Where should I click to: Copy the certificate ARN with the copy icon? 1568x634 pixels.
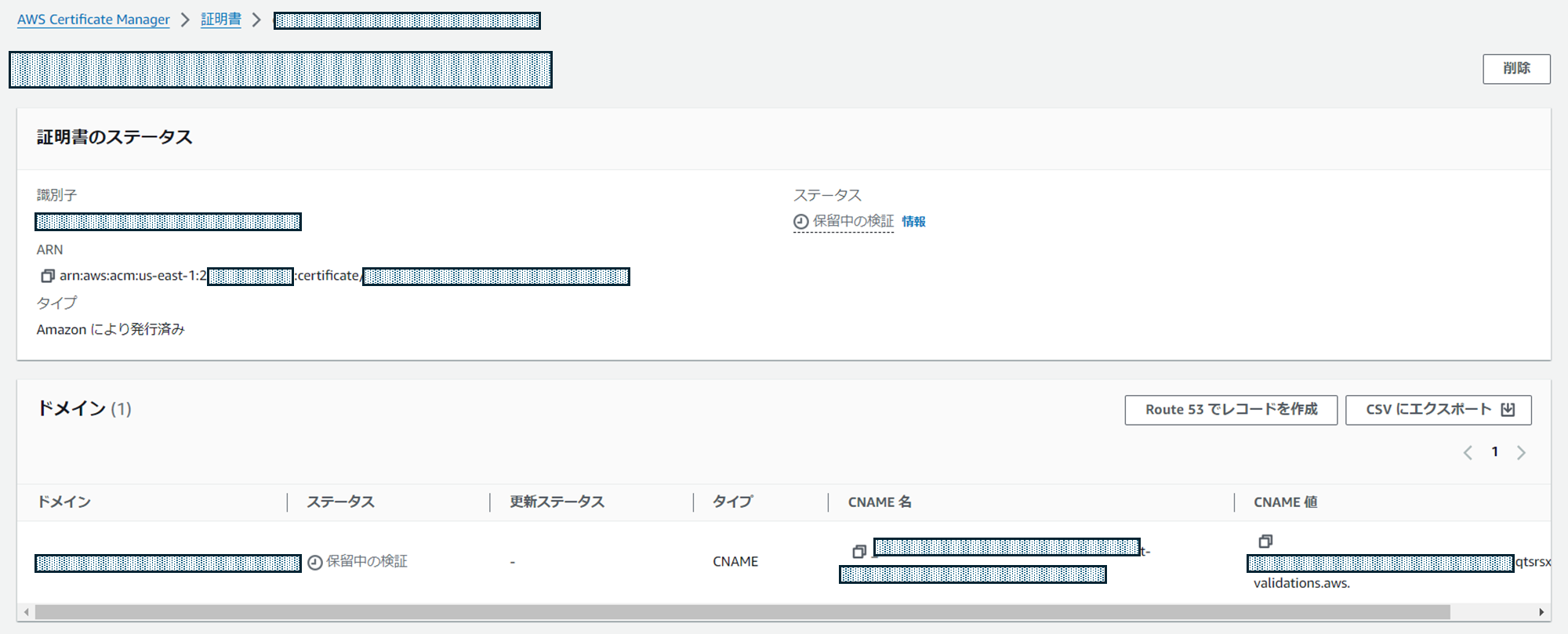(x=47, y=276)
